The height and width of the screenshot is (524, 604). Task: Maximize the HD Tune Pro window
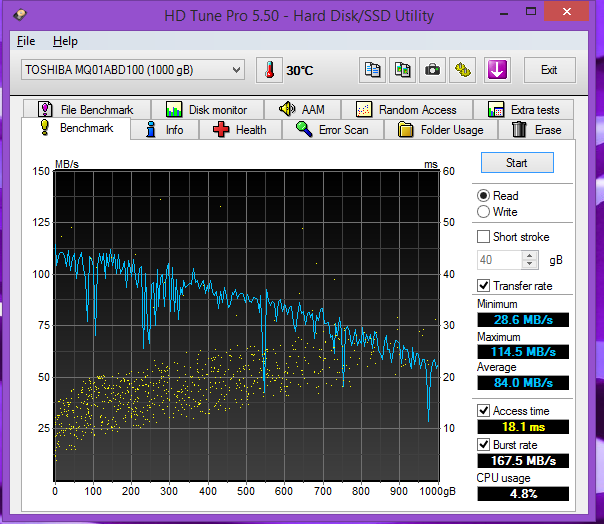(x=531, y=12)
